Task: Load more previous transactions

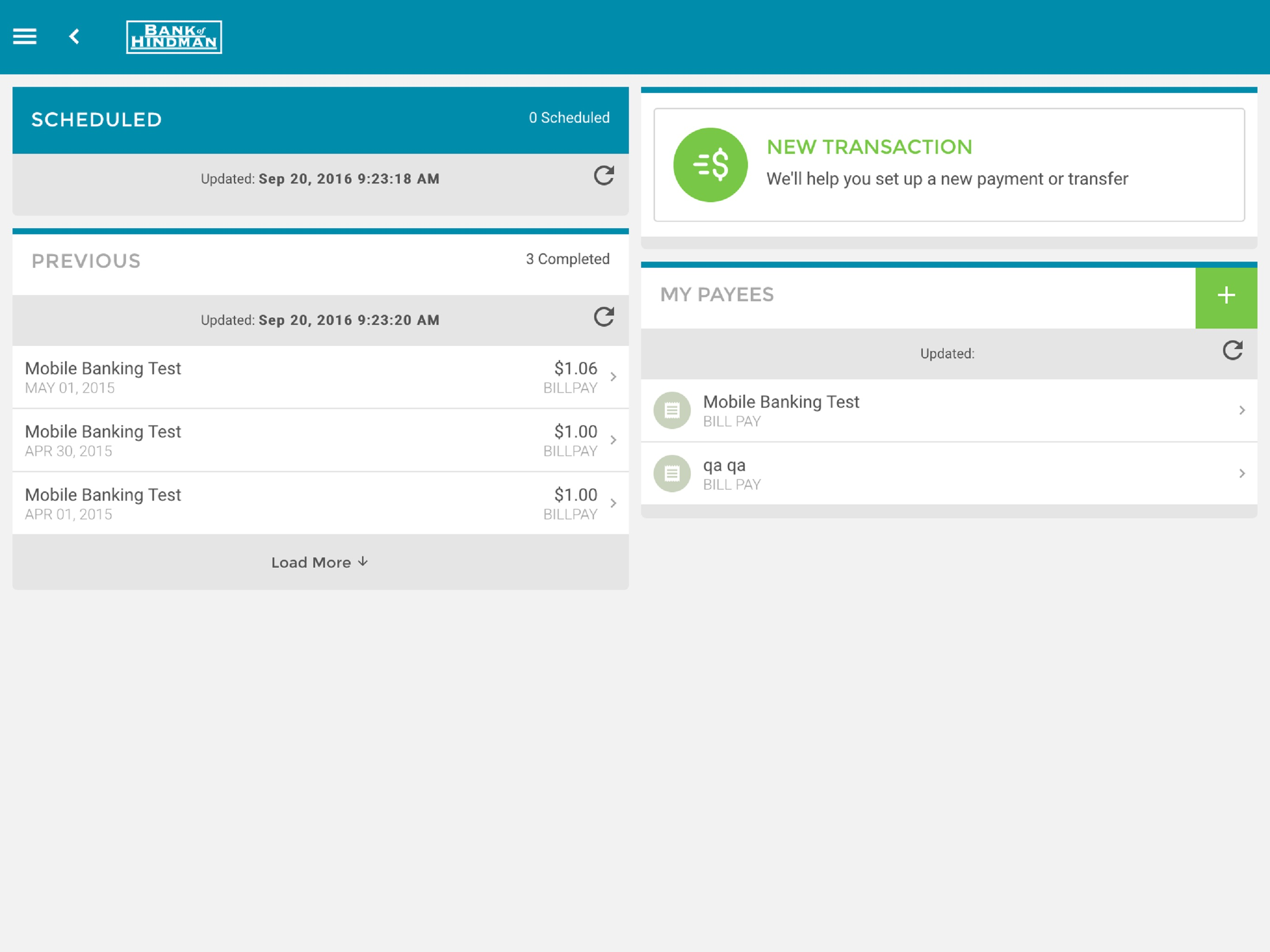Action: 320,562
